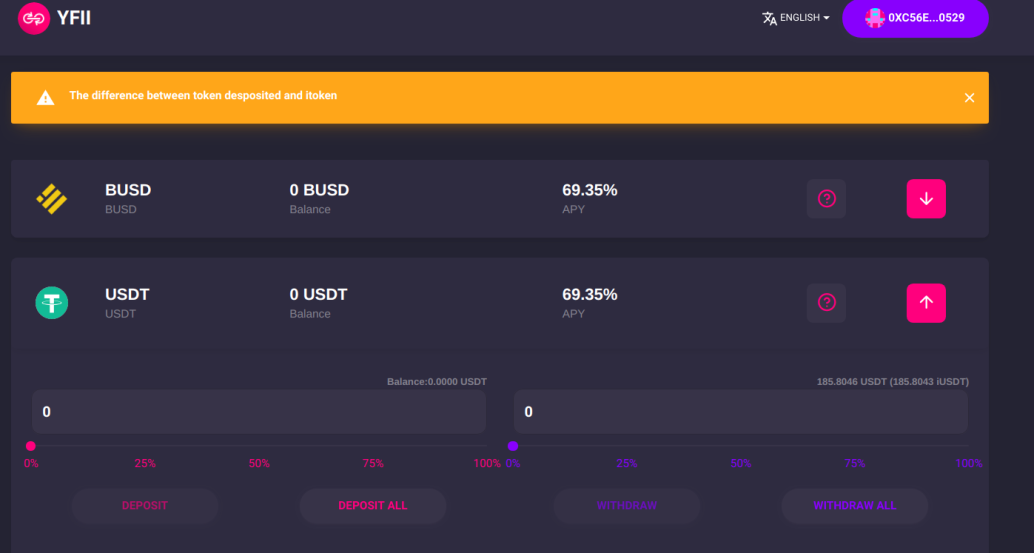Viewport: 1034px width, 553px height.
Task: Click the DEPOSIT button
Action: [144, 506]
